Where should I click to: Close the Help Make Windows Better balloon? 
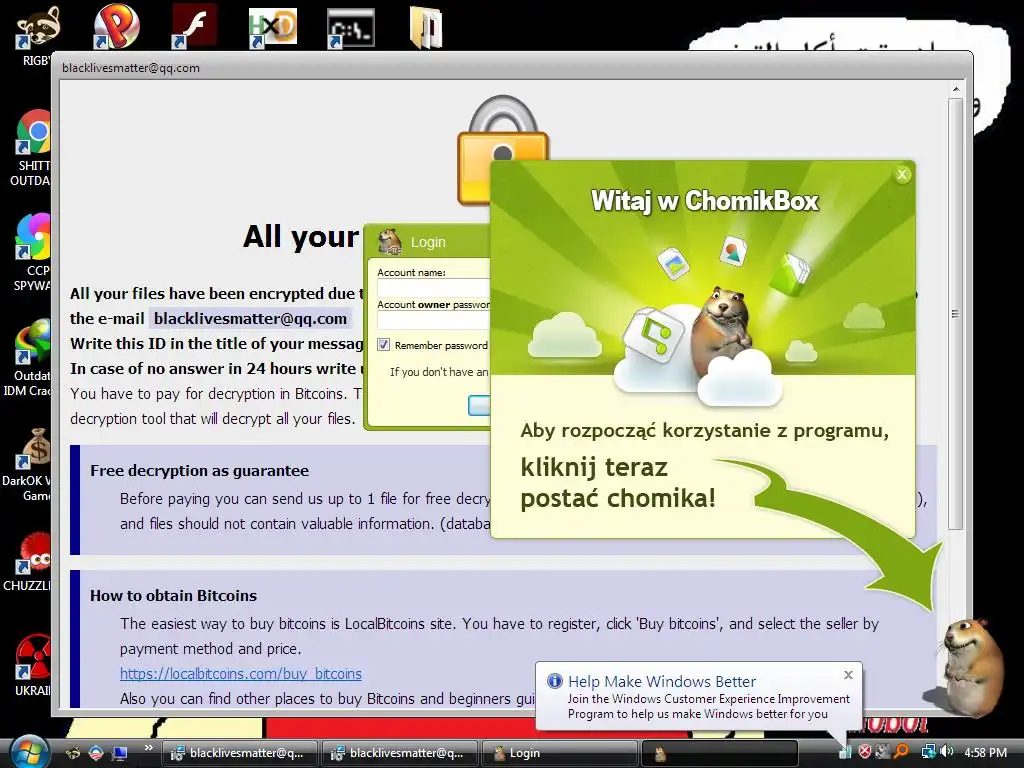tap(848, 675)
